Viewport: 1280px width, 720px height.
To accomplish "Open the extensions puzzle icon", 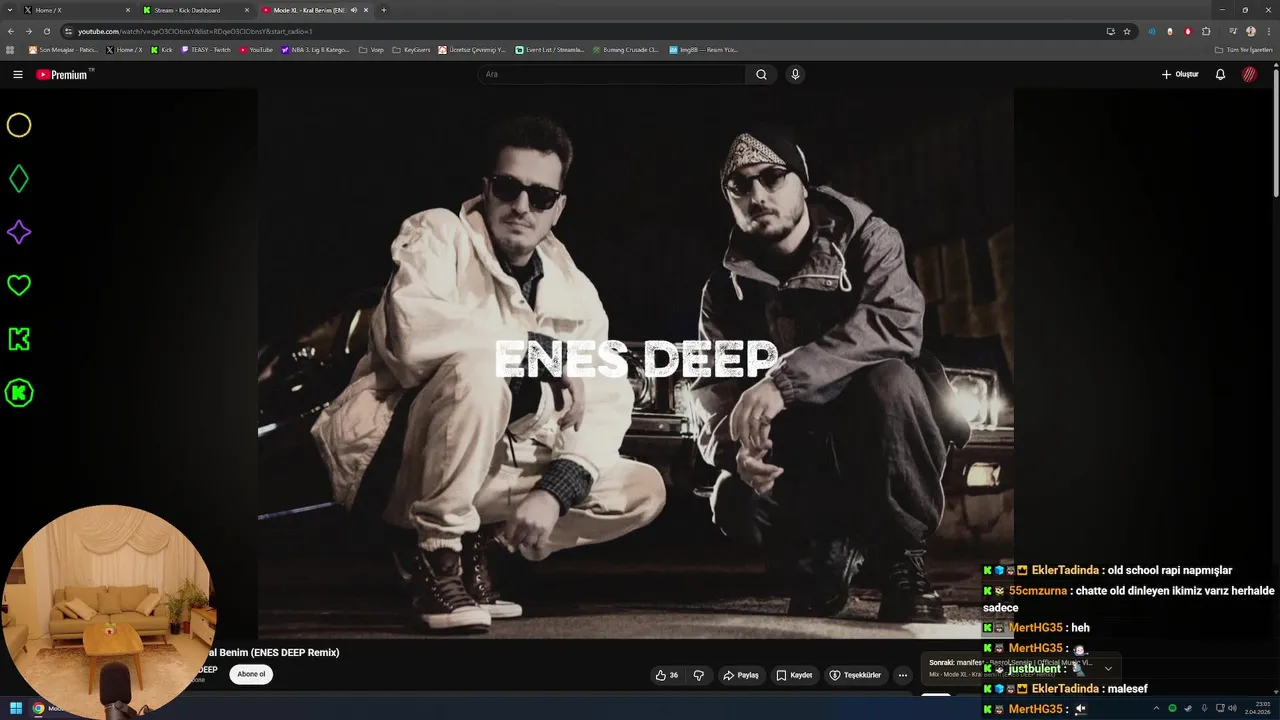I will tap(1206, 31).
